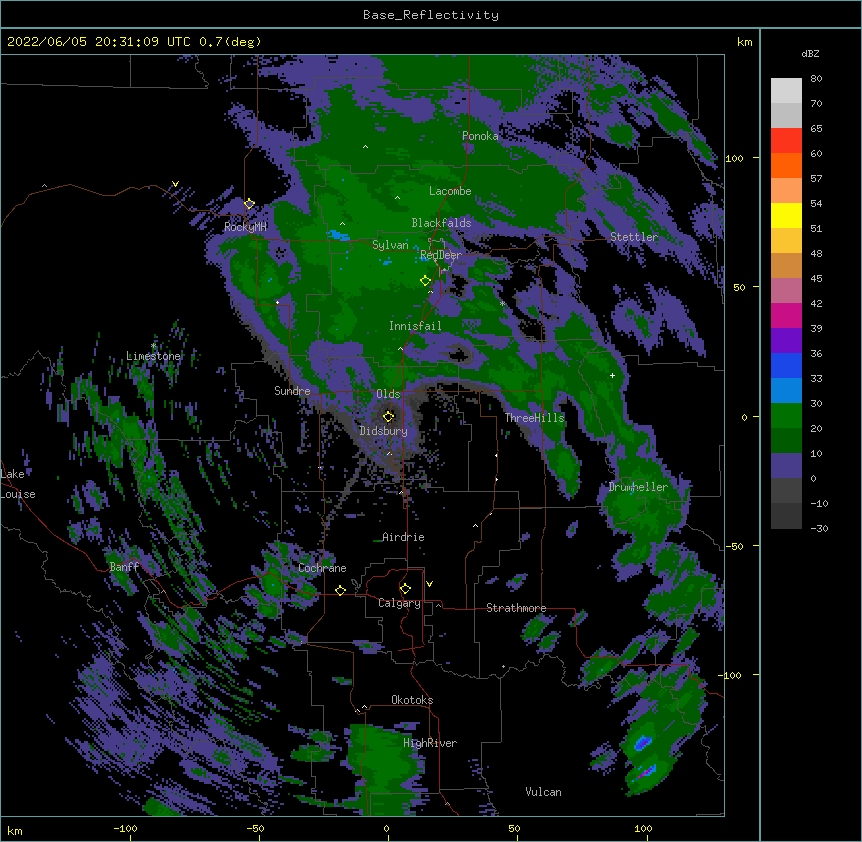Select the Sundre label

pos(292,391)
